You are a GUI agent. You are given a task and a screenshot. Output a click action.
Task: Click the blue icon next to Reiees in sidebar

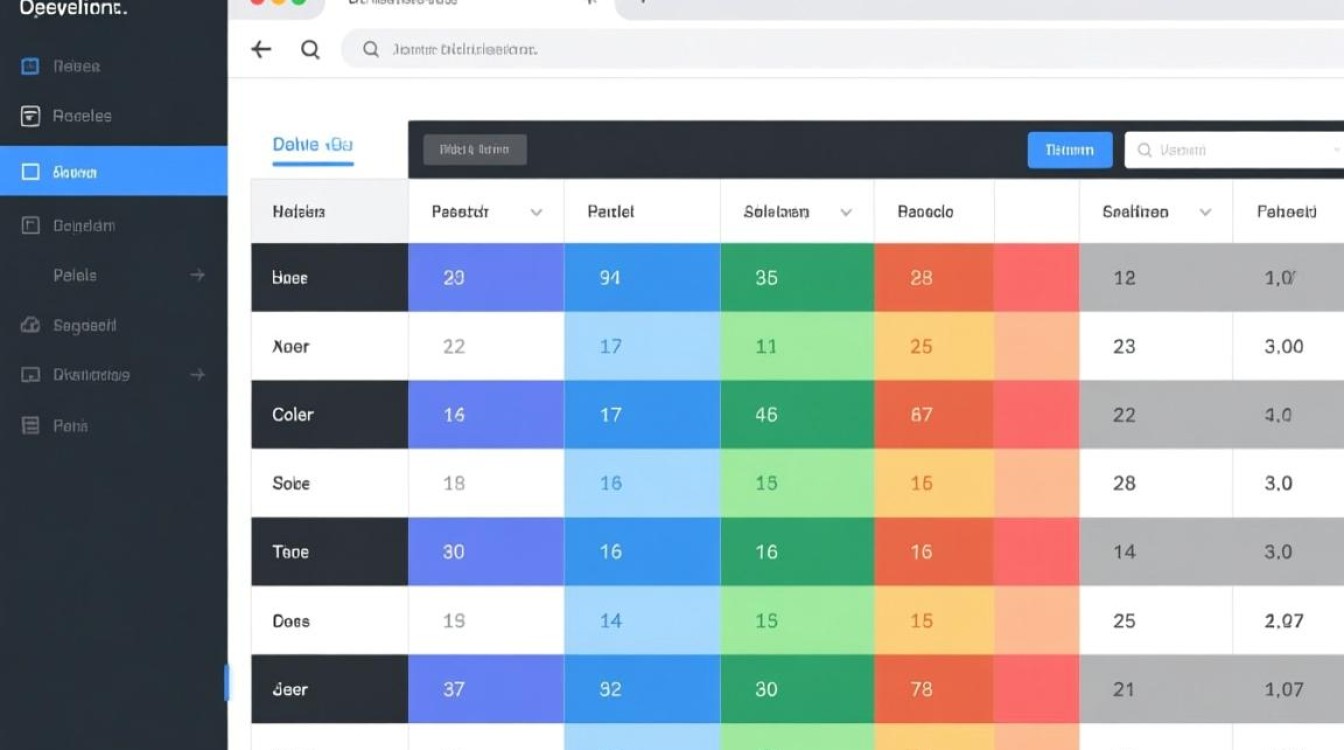30,66
